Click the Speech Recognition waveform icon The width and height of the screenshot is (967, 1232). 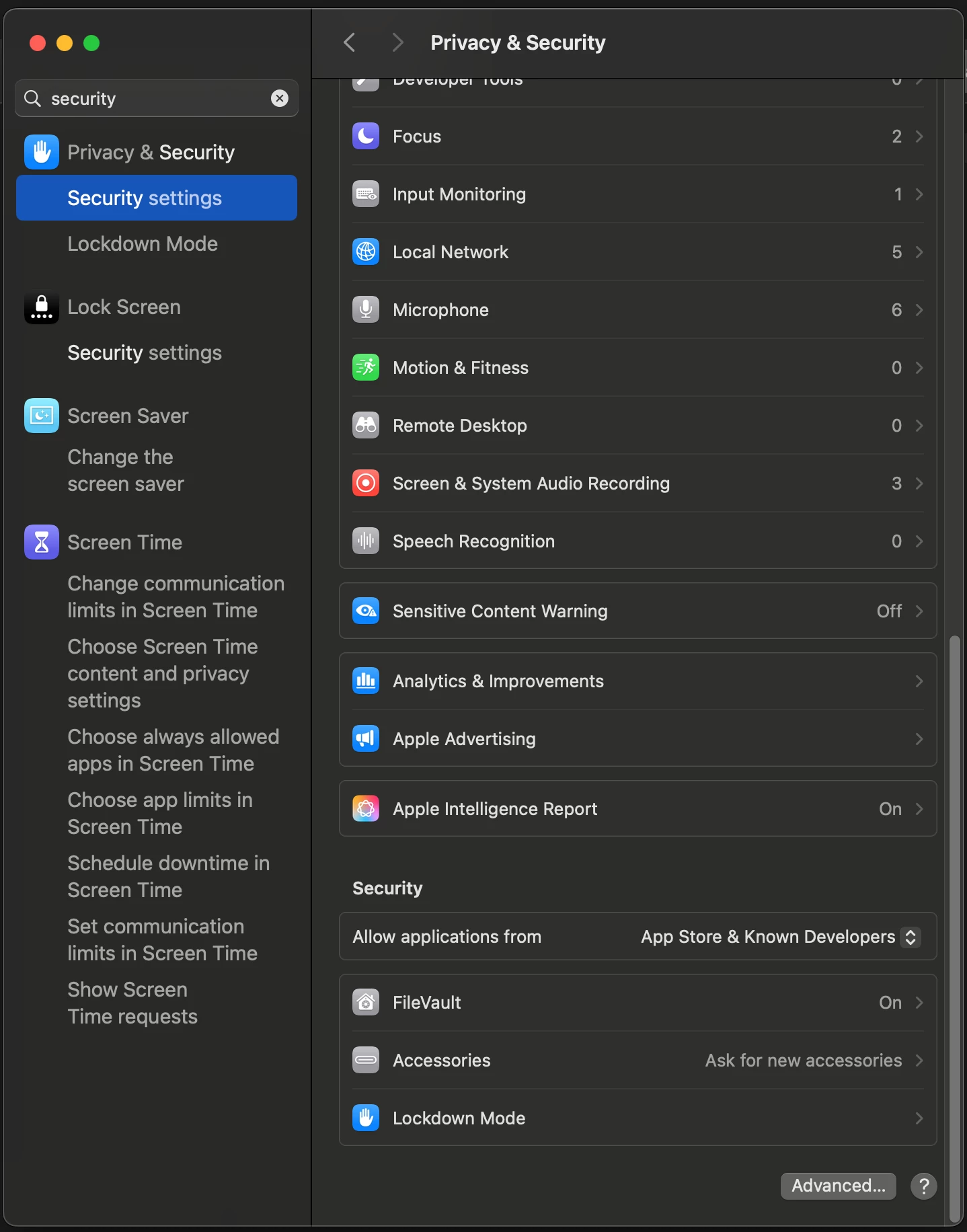pos(366,541)
